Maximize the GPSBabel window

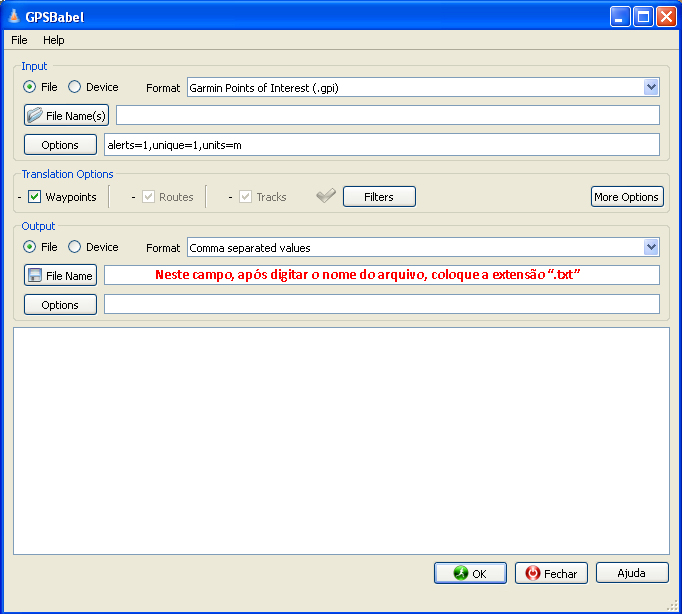(643, 17)
